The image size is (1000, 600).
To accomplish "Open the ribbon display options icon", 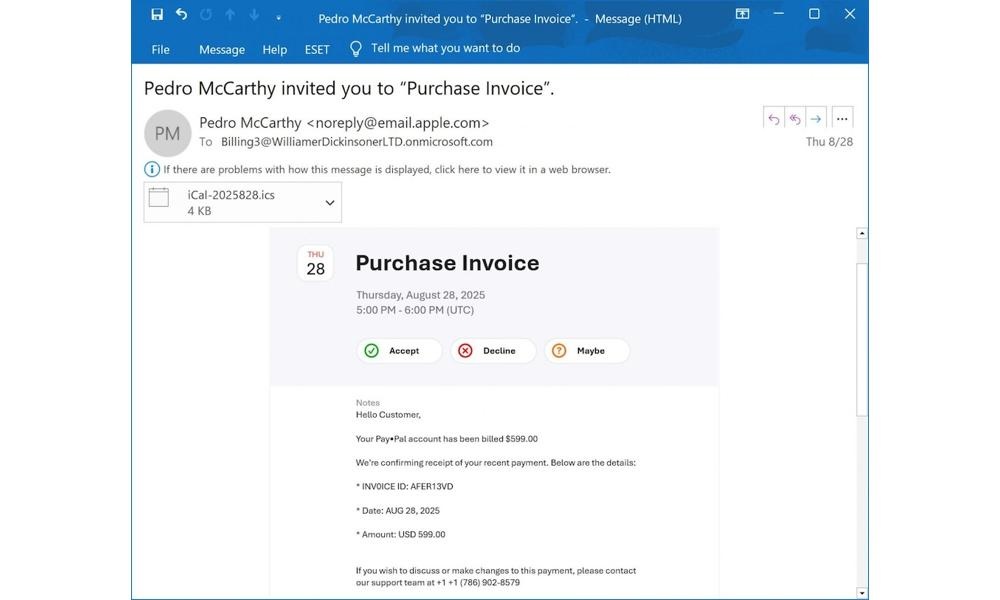I will tap(741, 14).
